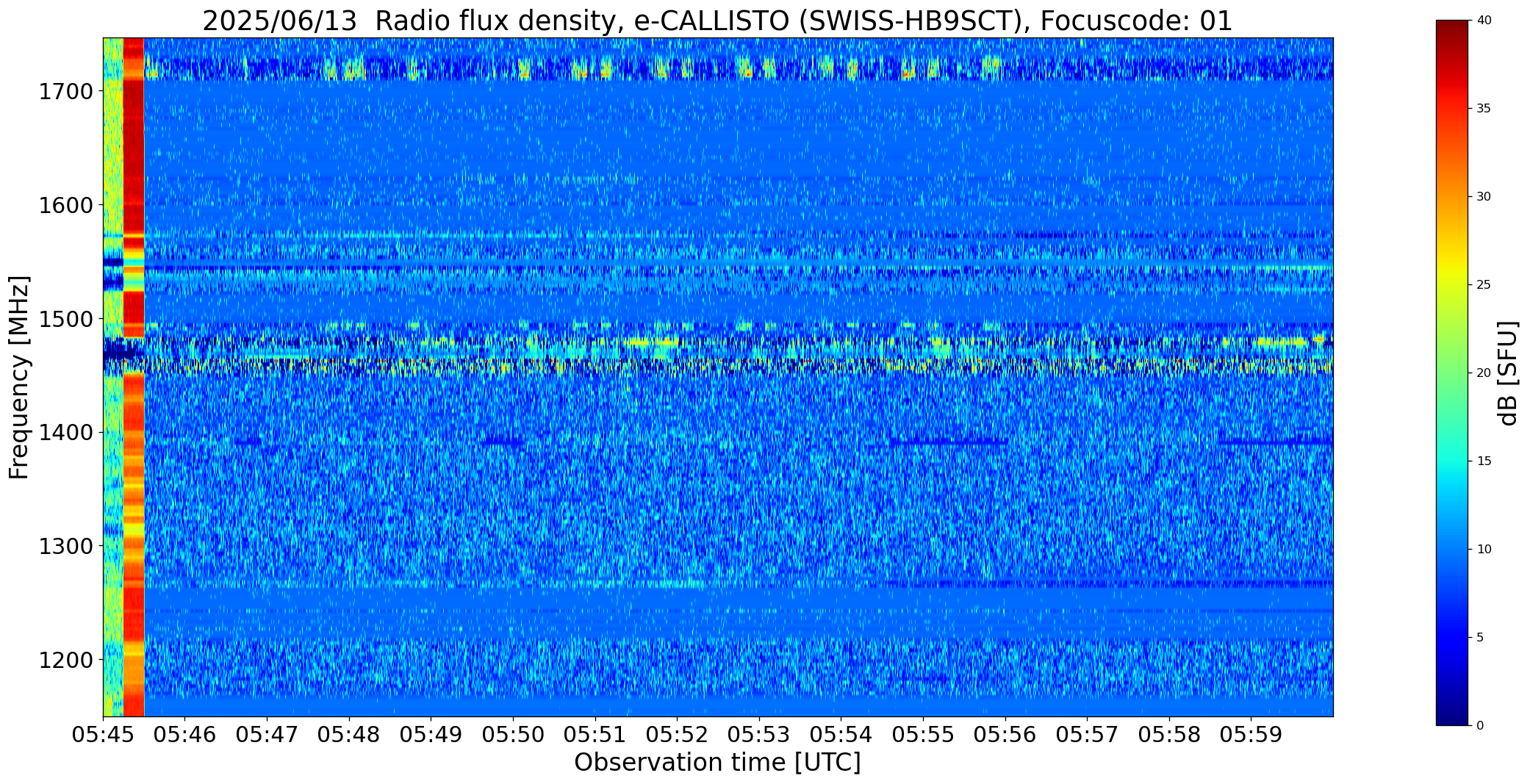Click the 05:50 time tick label
Image resolution: width=1530 pixels, height=784 pixels.
pos(513,734)
